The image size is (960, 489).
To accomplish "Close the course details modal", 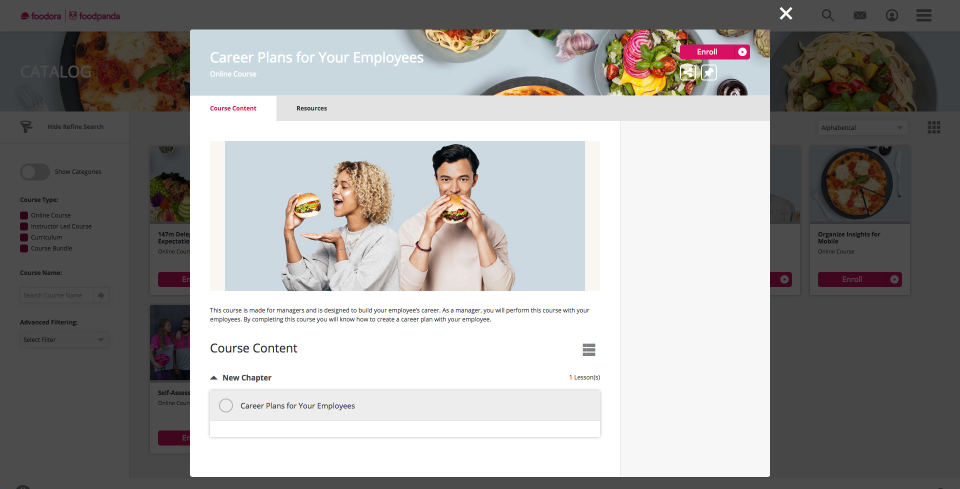I will 786,13.
